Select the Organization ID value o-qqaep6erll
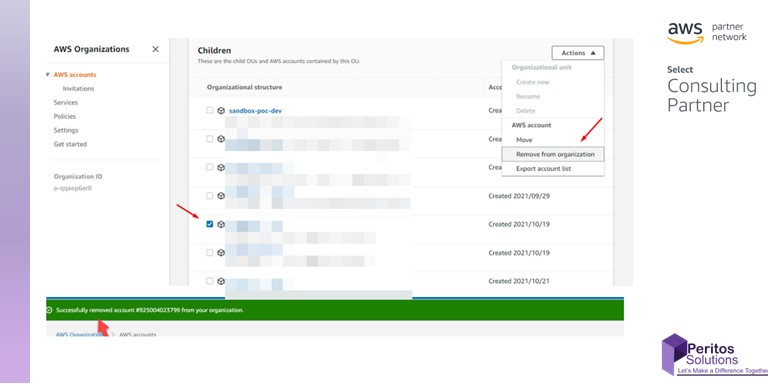 (72, 188)
